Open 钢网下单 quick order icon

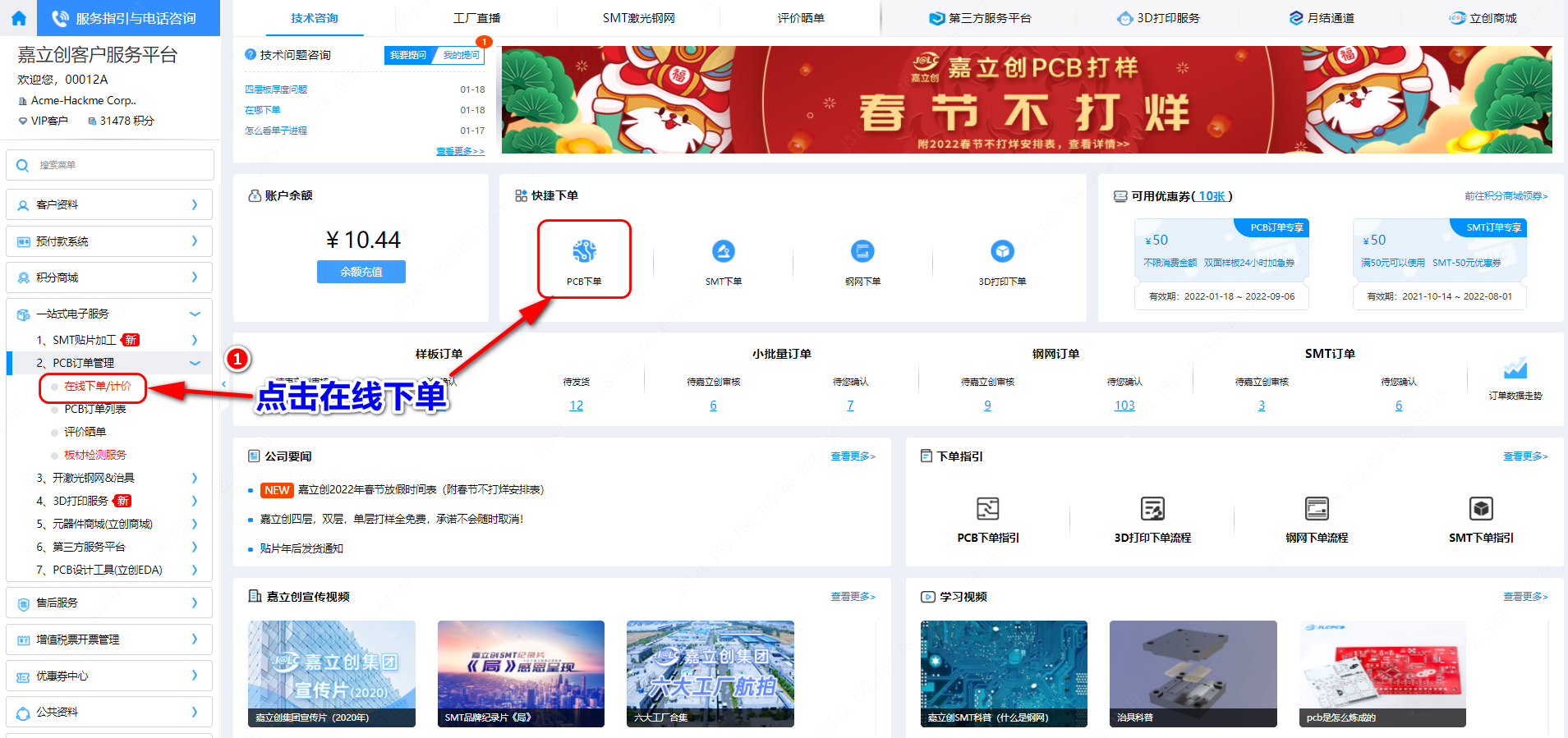coord(862,251)
